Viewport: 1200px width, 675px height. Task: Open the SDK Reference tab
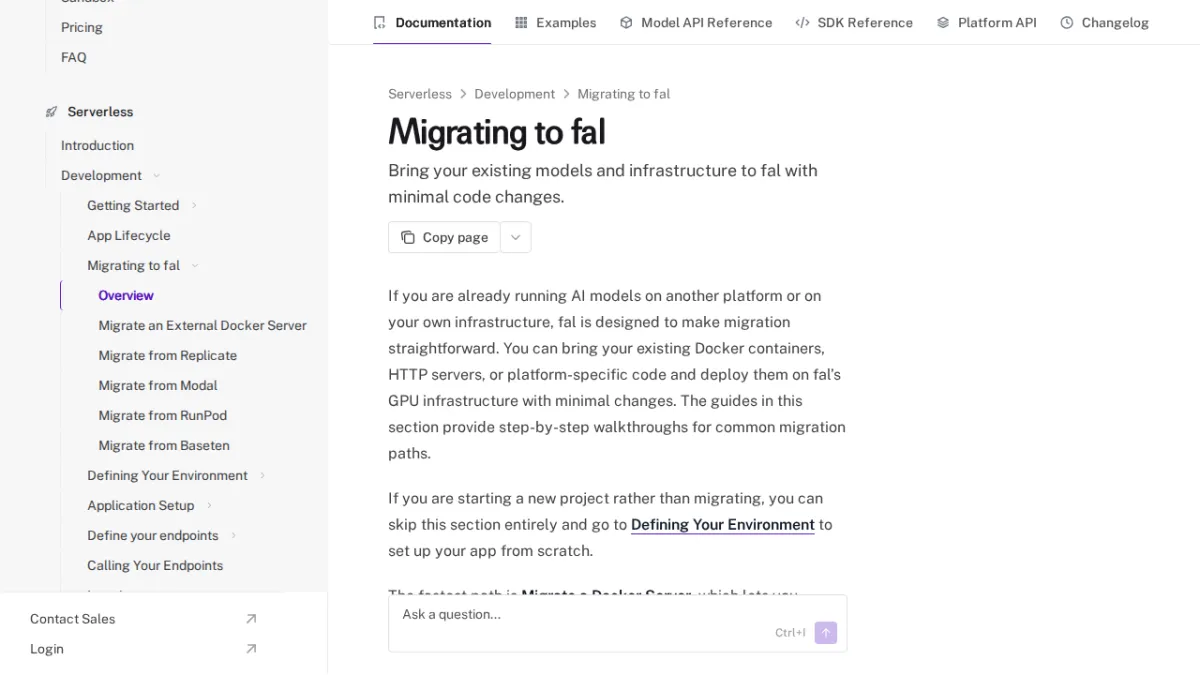854,22
